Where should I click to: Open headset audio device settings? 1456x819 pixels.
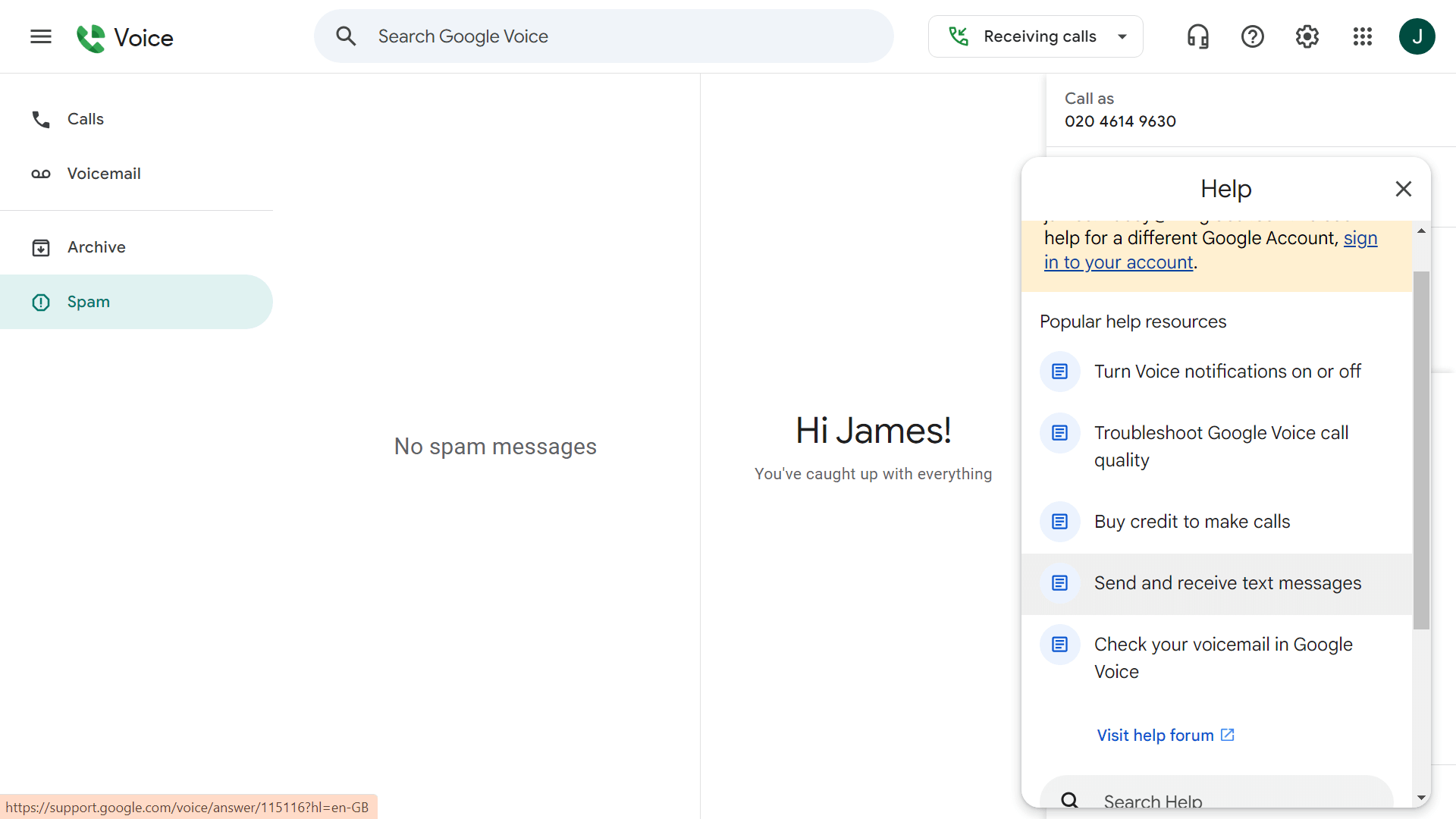pyautogui.click(x=1197, y=36)
